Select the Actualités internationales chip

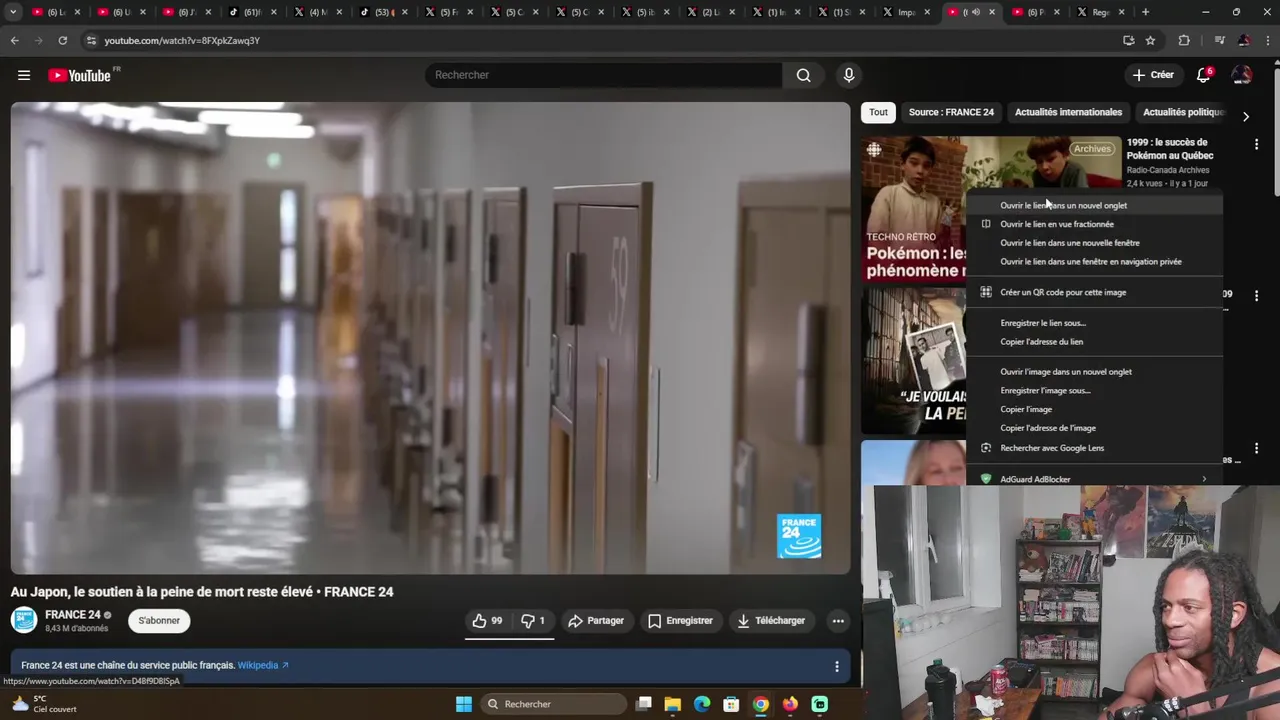1068,112
